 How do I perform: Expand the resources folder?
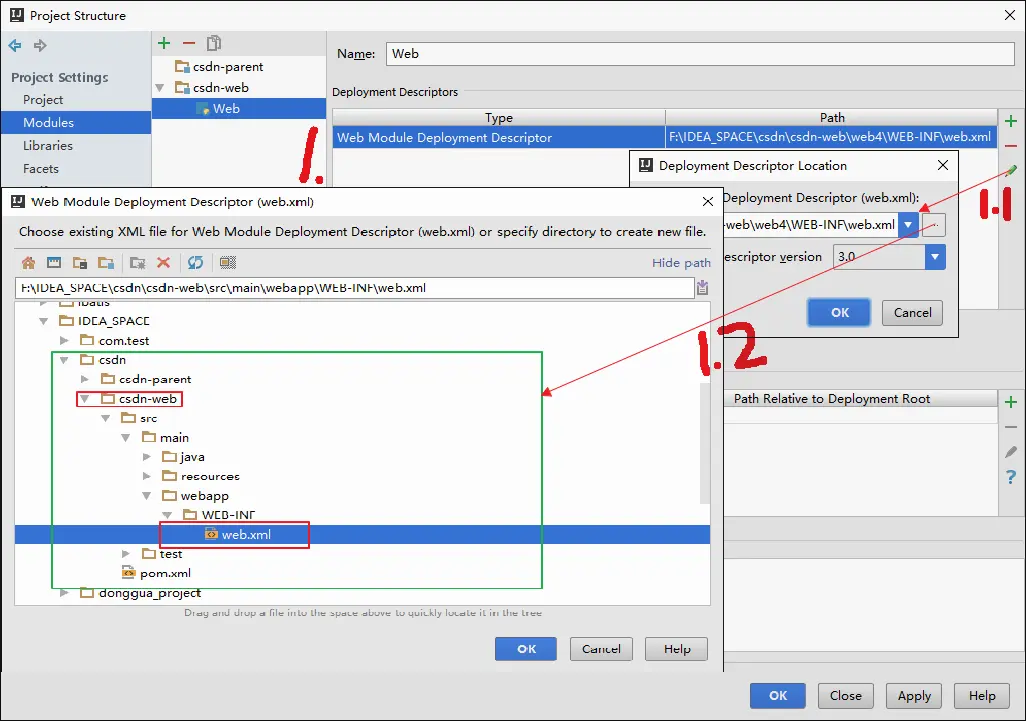[x=147, y=476]
